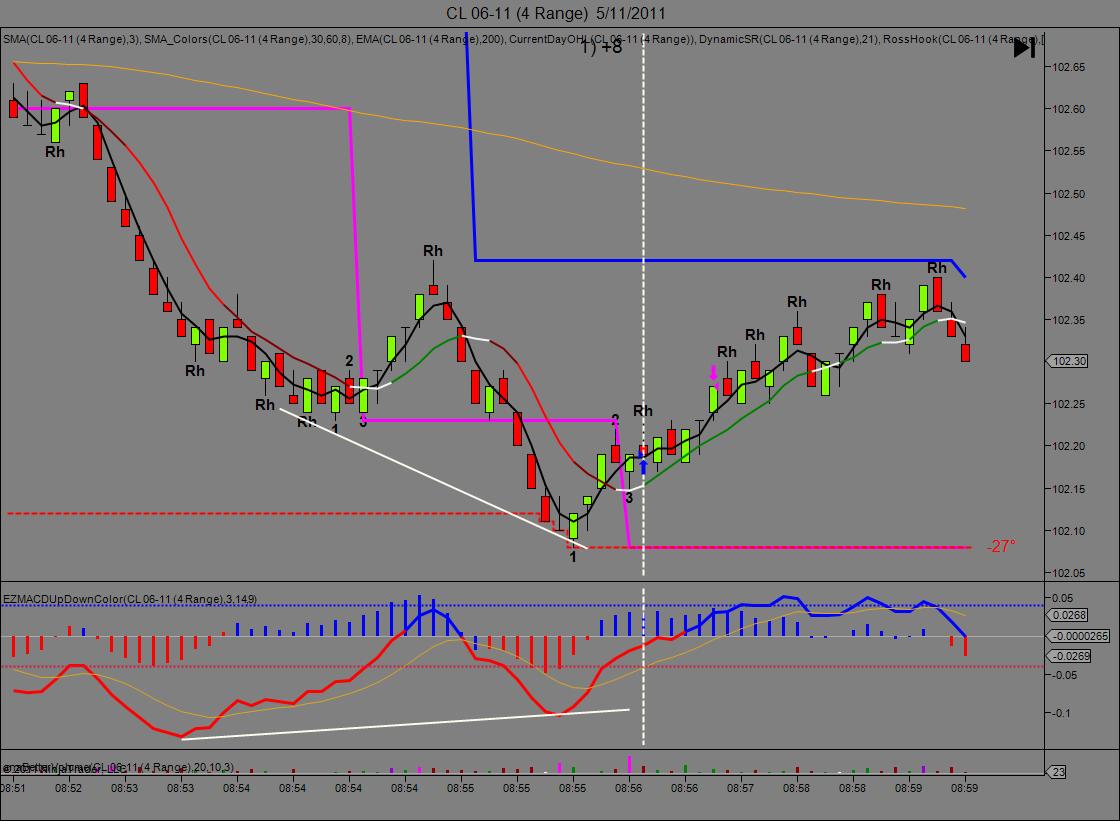Click the 102.35 price axis label

(1069, 320)
